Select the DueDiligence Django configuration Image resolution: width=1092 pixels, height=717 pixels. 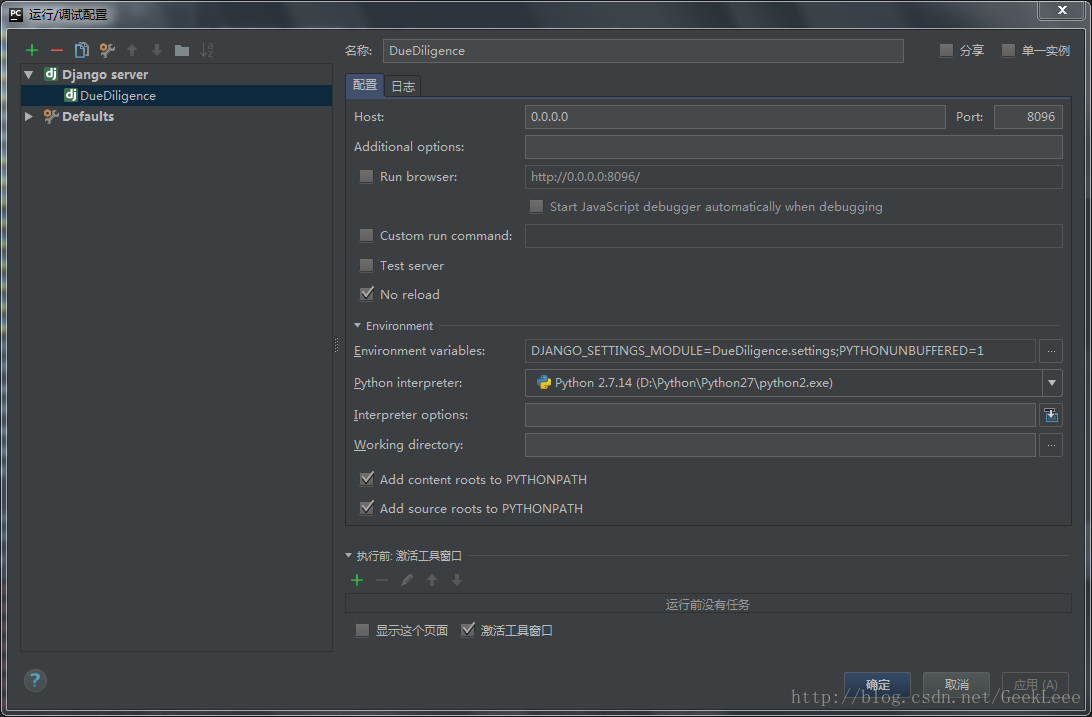(x=176, y=95)
